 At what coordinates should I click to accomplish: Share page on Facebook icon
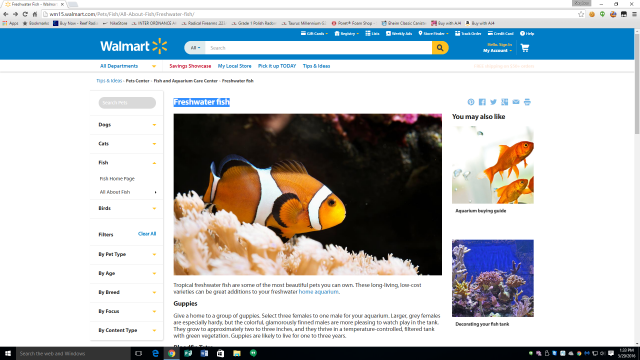click(x=482, y=102)
